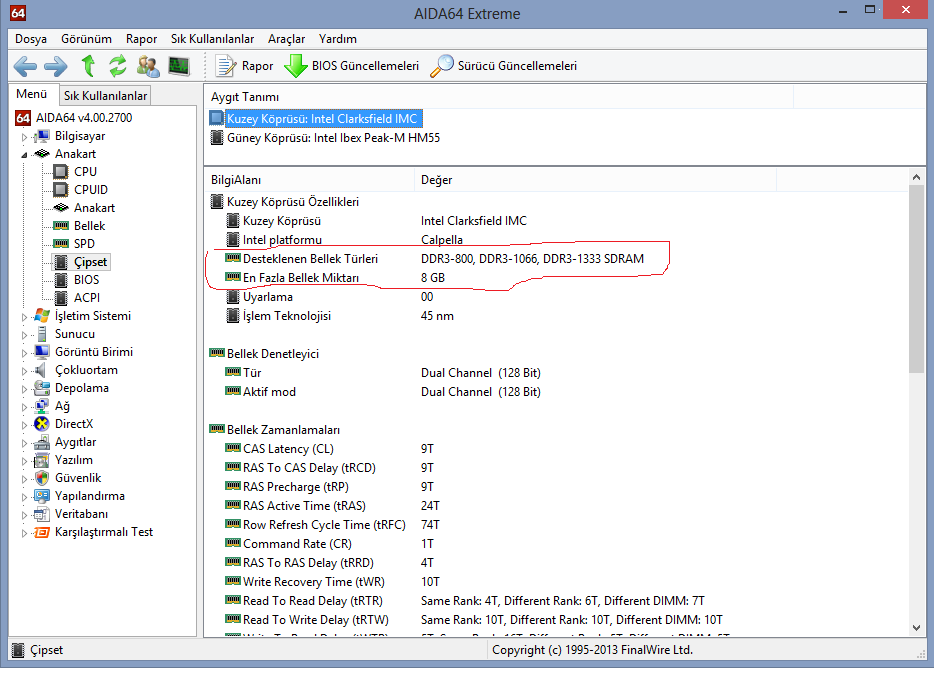Click the Karşılaştırmalı Test benchmark icon
Viewport: 934px width, 687px height.
tap(42, 532)
